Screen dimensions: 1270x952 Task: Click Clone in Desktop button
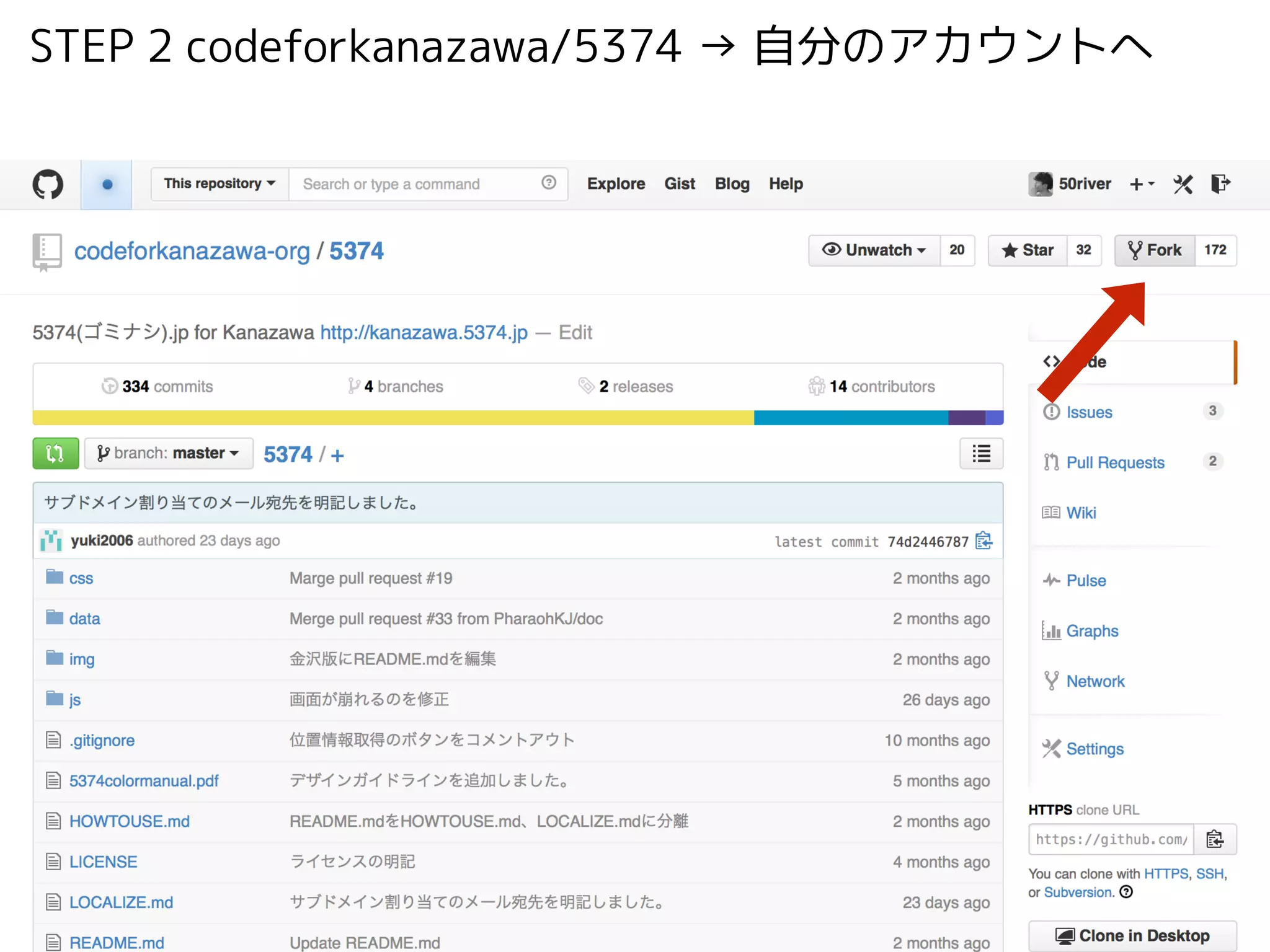point(1132,935)
